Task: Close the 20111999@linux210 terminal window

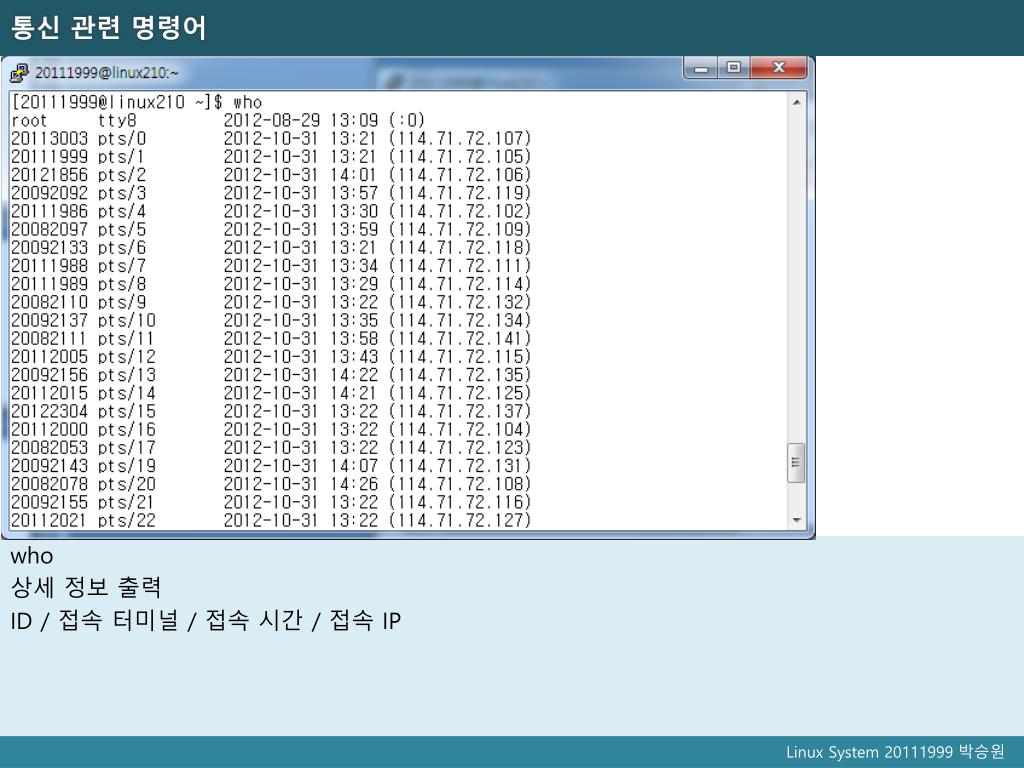Action: click(x=778, y=68)
